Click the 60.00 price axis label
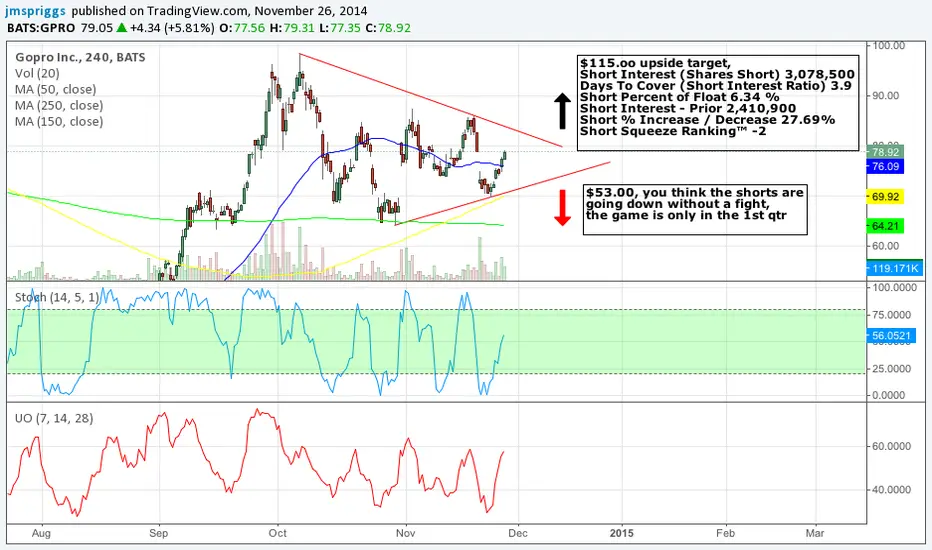The image size is (932, 550). 886,246
